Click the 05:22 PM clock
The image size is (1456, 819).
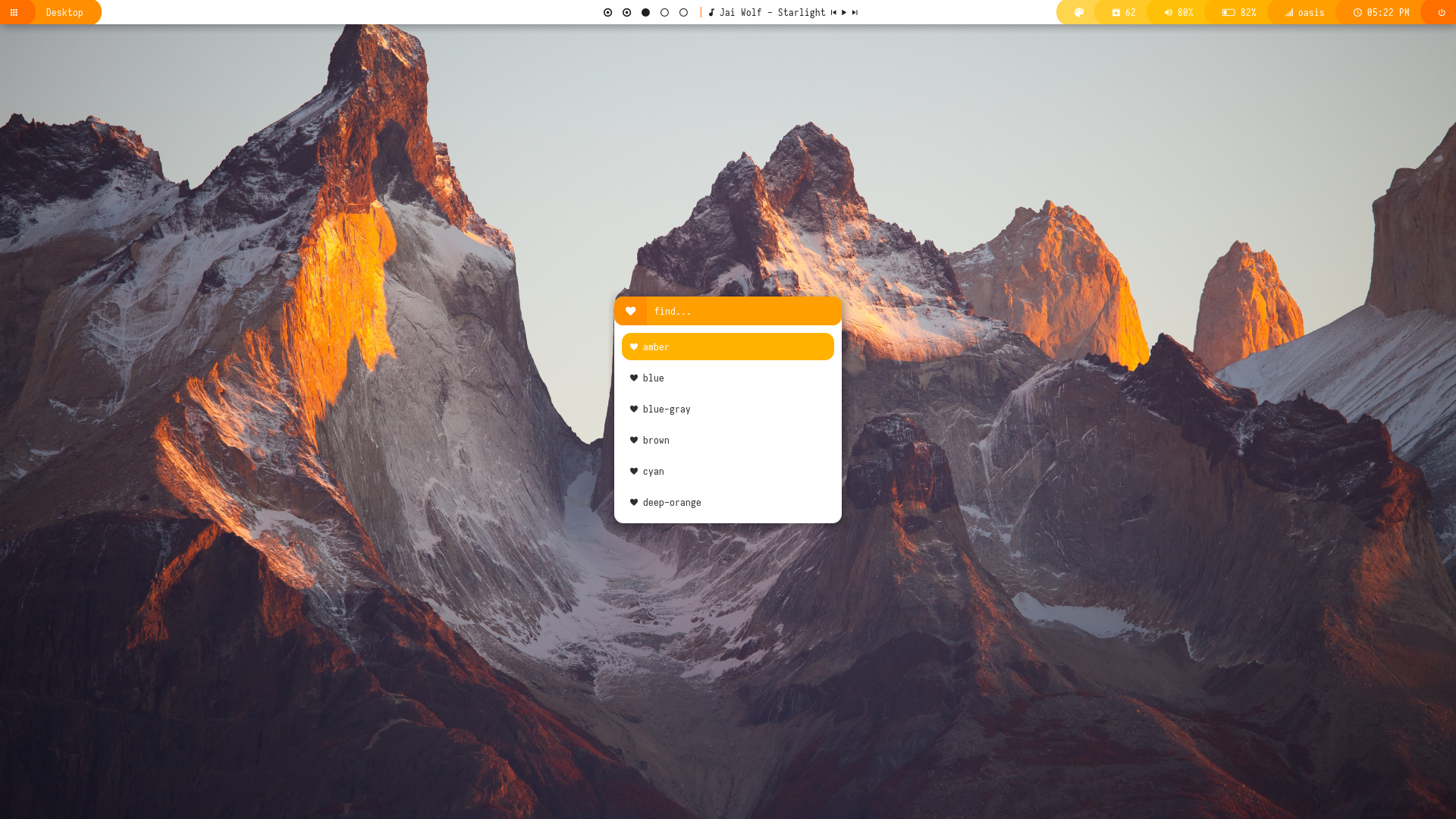click(x=1381, y=12)
